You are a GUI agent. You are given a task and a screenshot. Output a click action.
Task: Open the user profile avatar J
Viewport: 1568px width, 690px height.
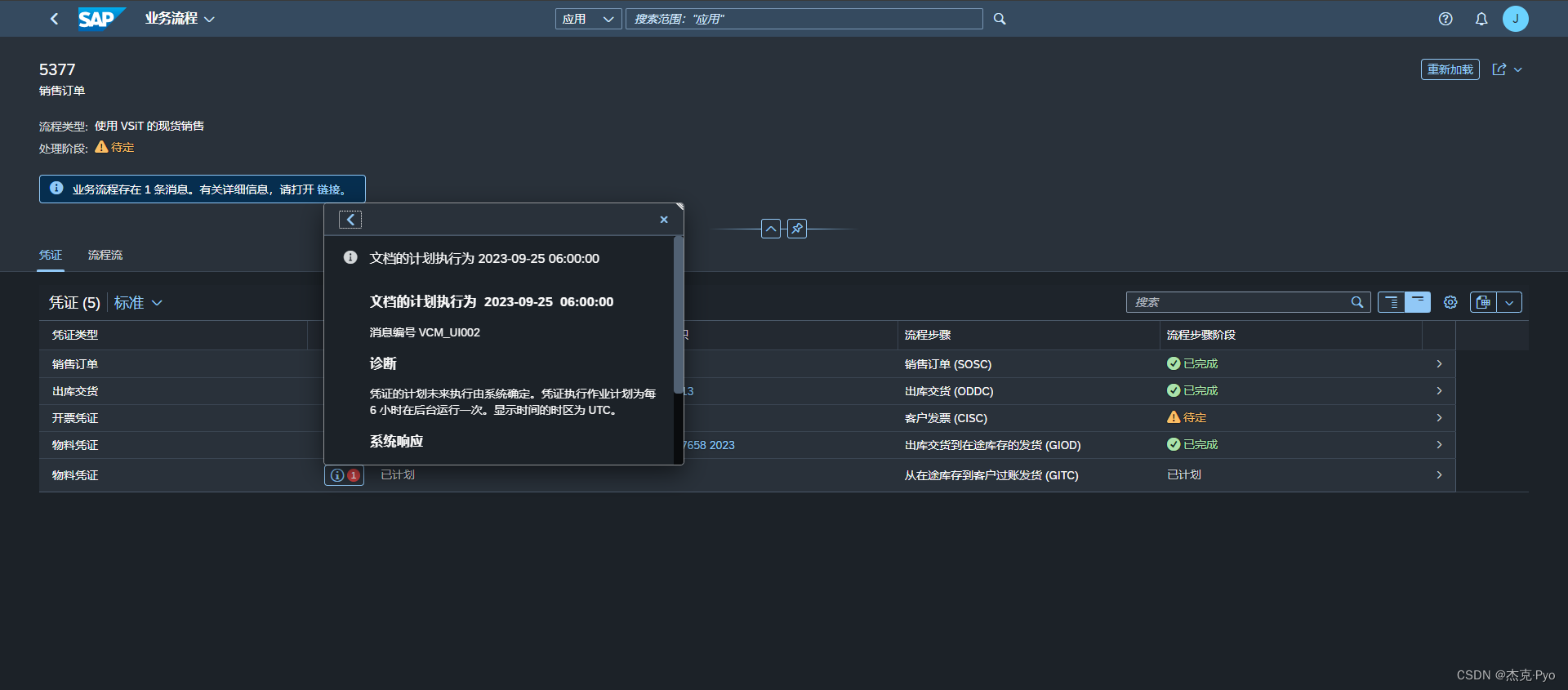pyautogui.click(x=1516, y=19)
